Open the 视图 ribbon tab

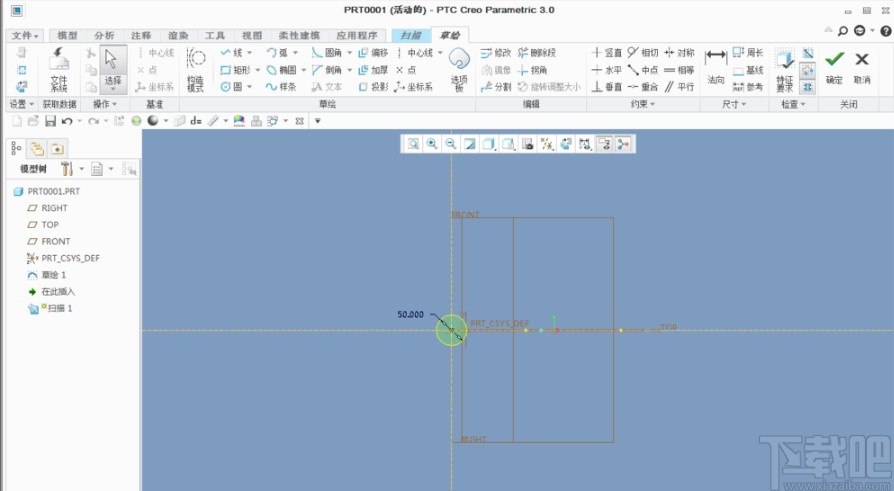coord(251,36)
